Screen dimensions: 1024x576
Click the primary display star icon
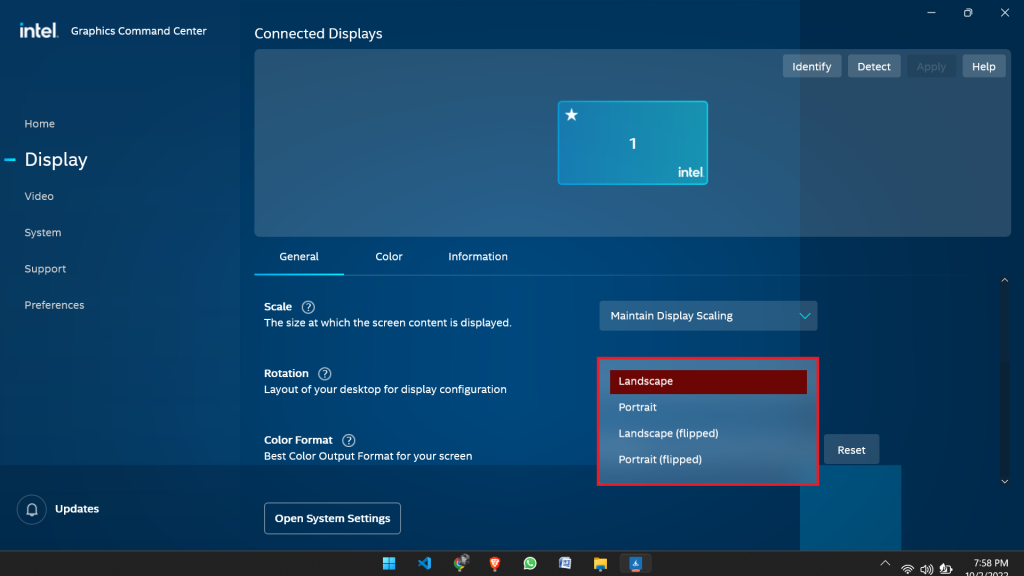(x=571, y=115)
